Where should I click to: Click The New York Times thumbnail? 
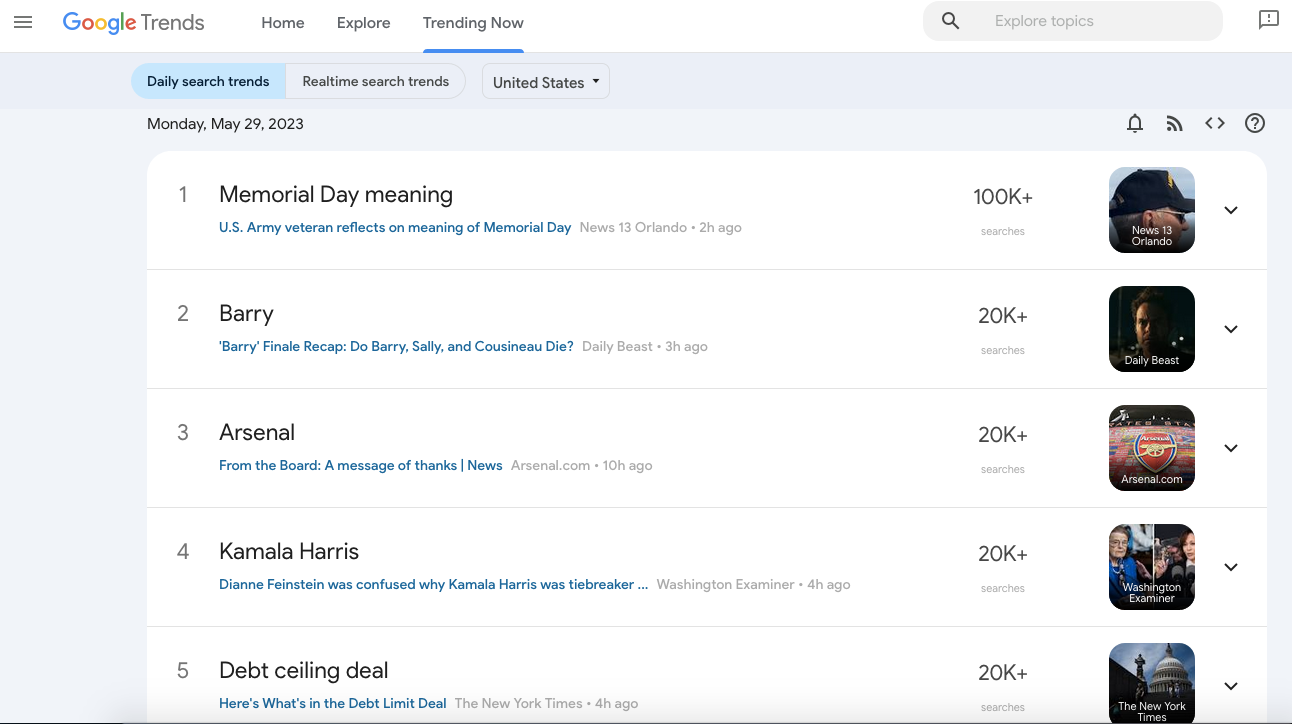coord(1152,683)
